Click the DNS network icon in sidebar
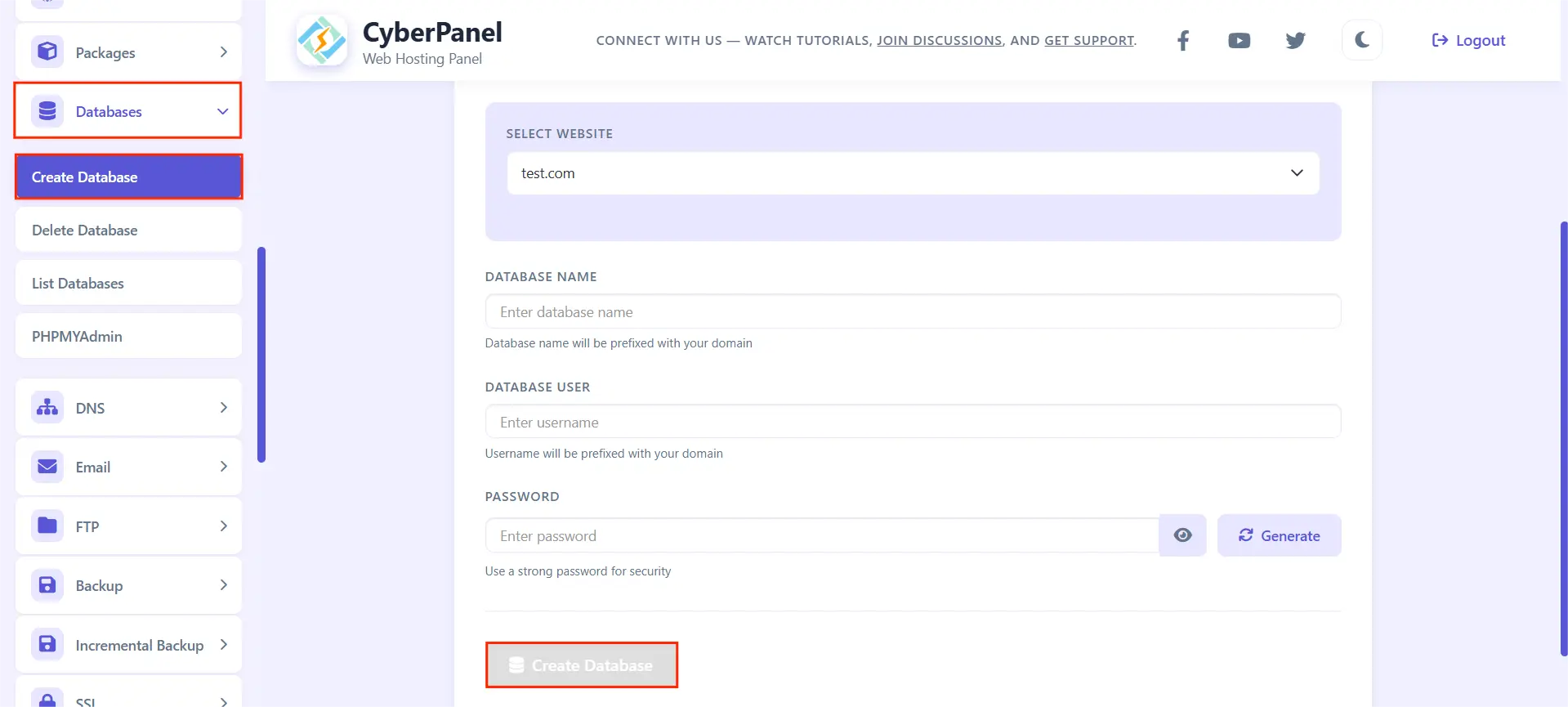 coord(47,407)
